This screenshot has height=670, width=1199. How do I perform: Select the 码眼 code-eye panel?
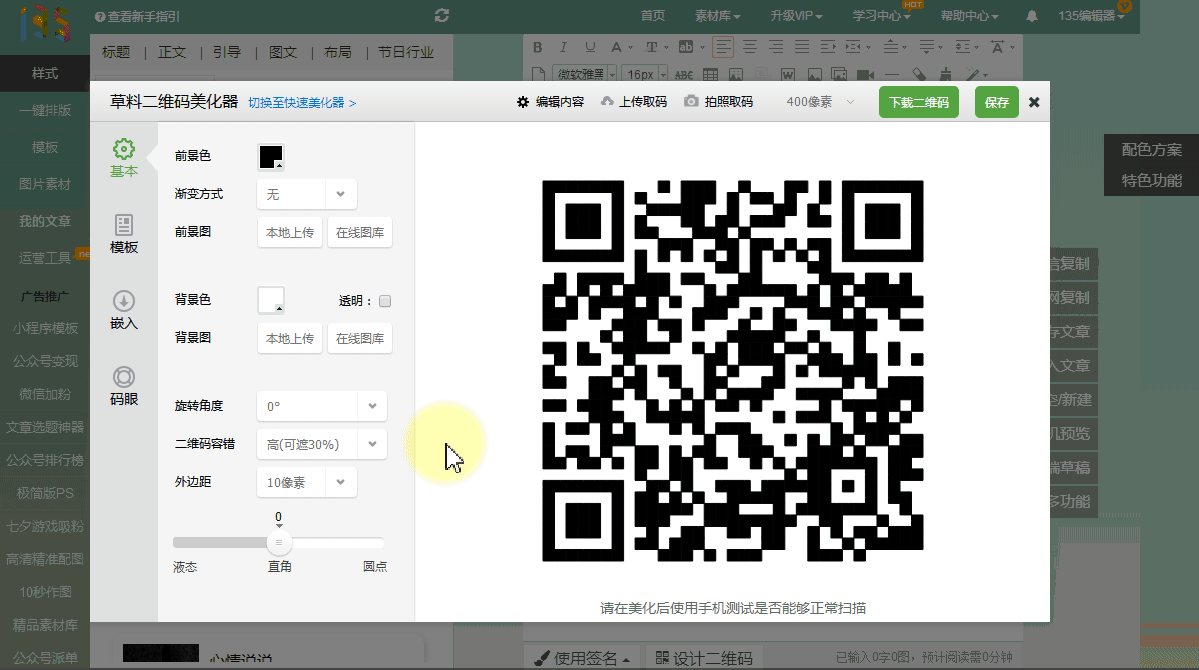click(x=124, y=386)
